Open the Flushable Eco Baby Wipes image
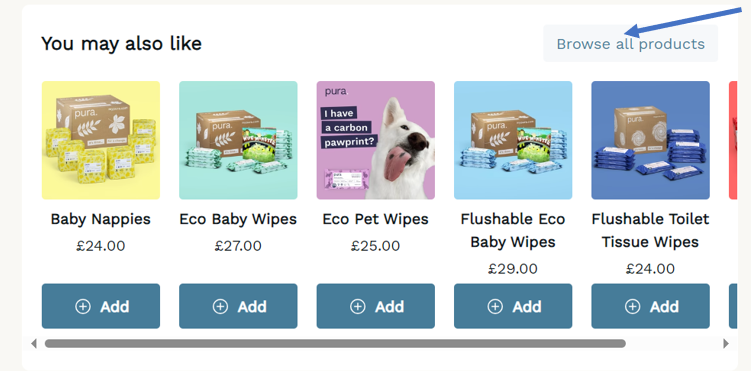The image size is (751, 371). pyautogui.click(x=513, y=140)
